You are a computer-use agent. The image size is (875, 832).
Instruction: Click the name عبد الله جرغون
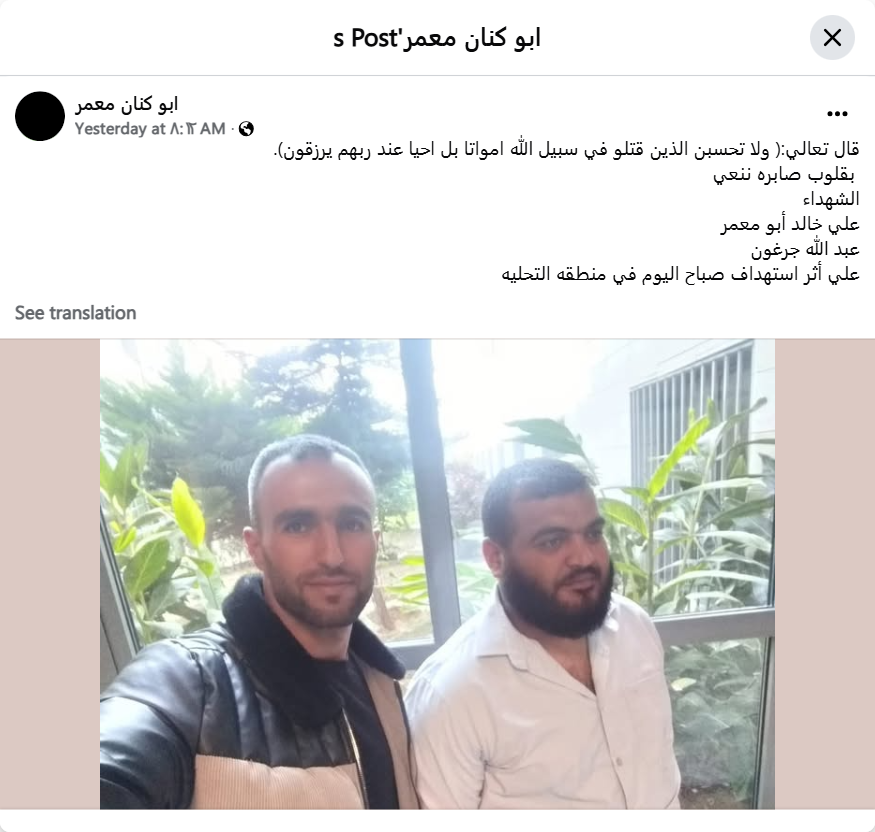tap(805, 249)
